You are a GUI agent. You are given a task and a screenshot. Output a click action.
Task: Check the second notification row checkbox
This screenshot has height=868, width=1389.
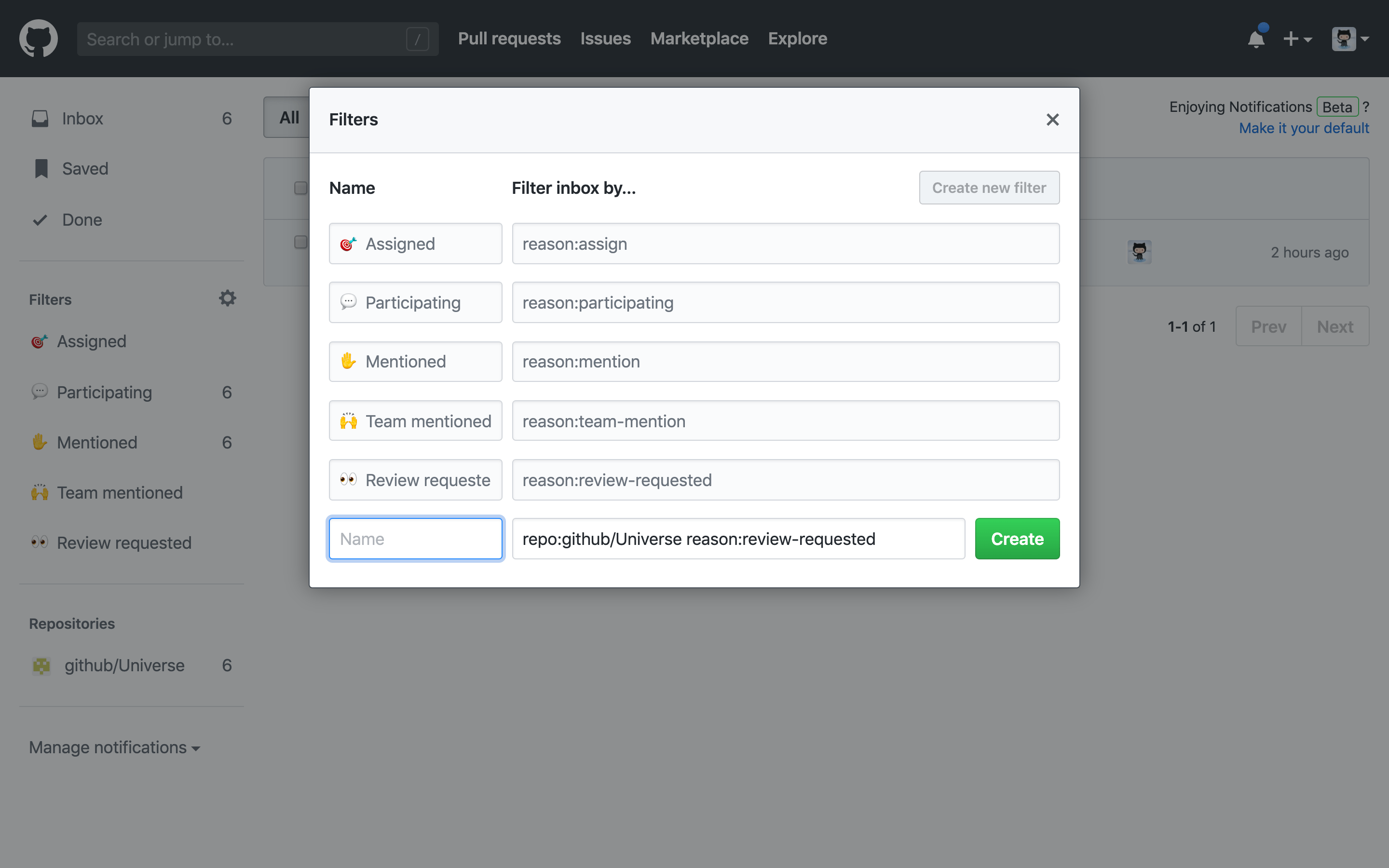click(x=300, y=242)
